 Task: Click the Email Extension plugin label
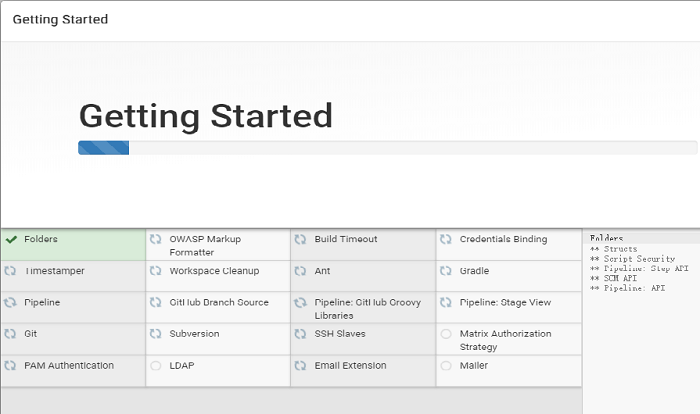pos(350,366)
